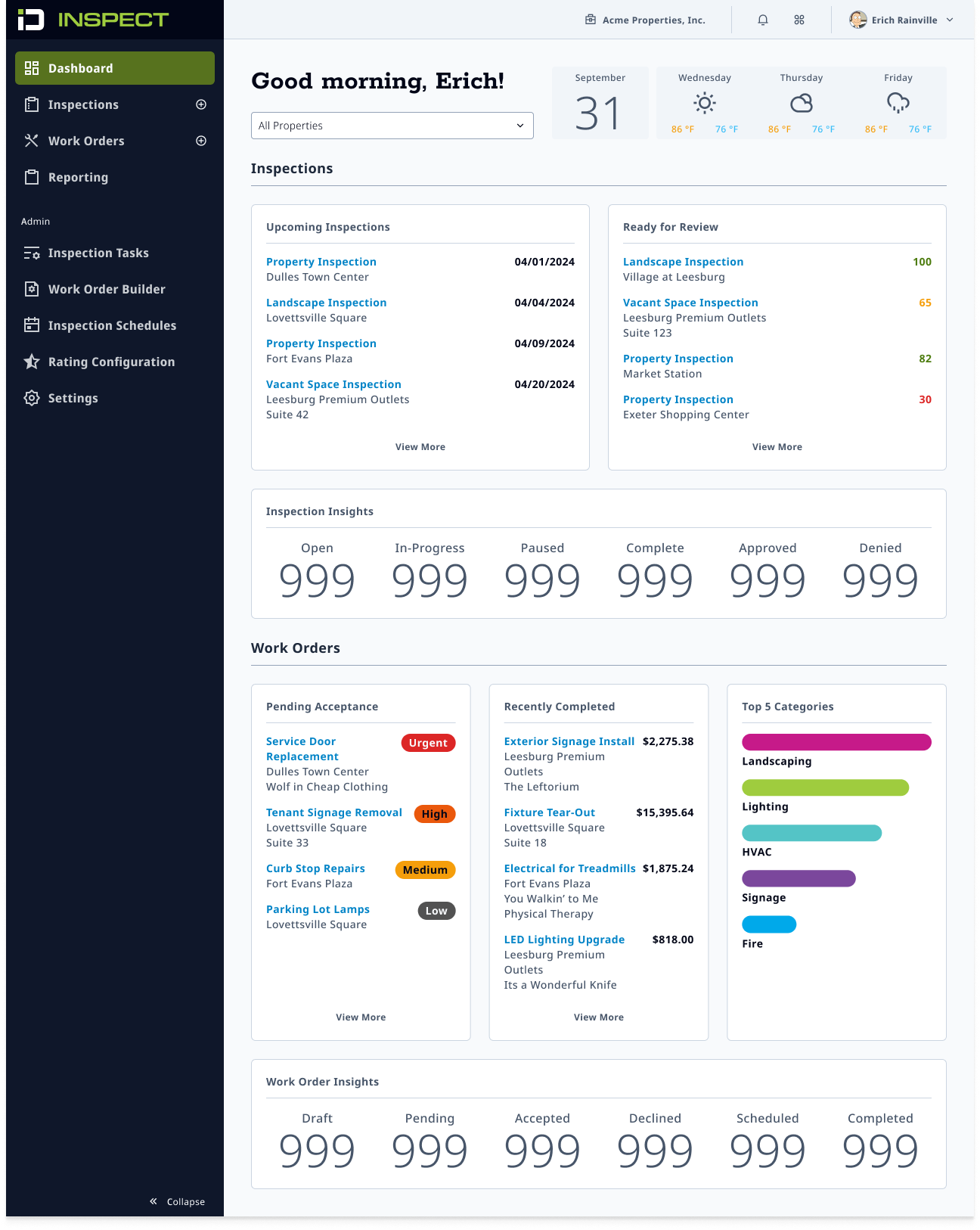
Task: Click the Dashboard grid icon
Action: 32,68
